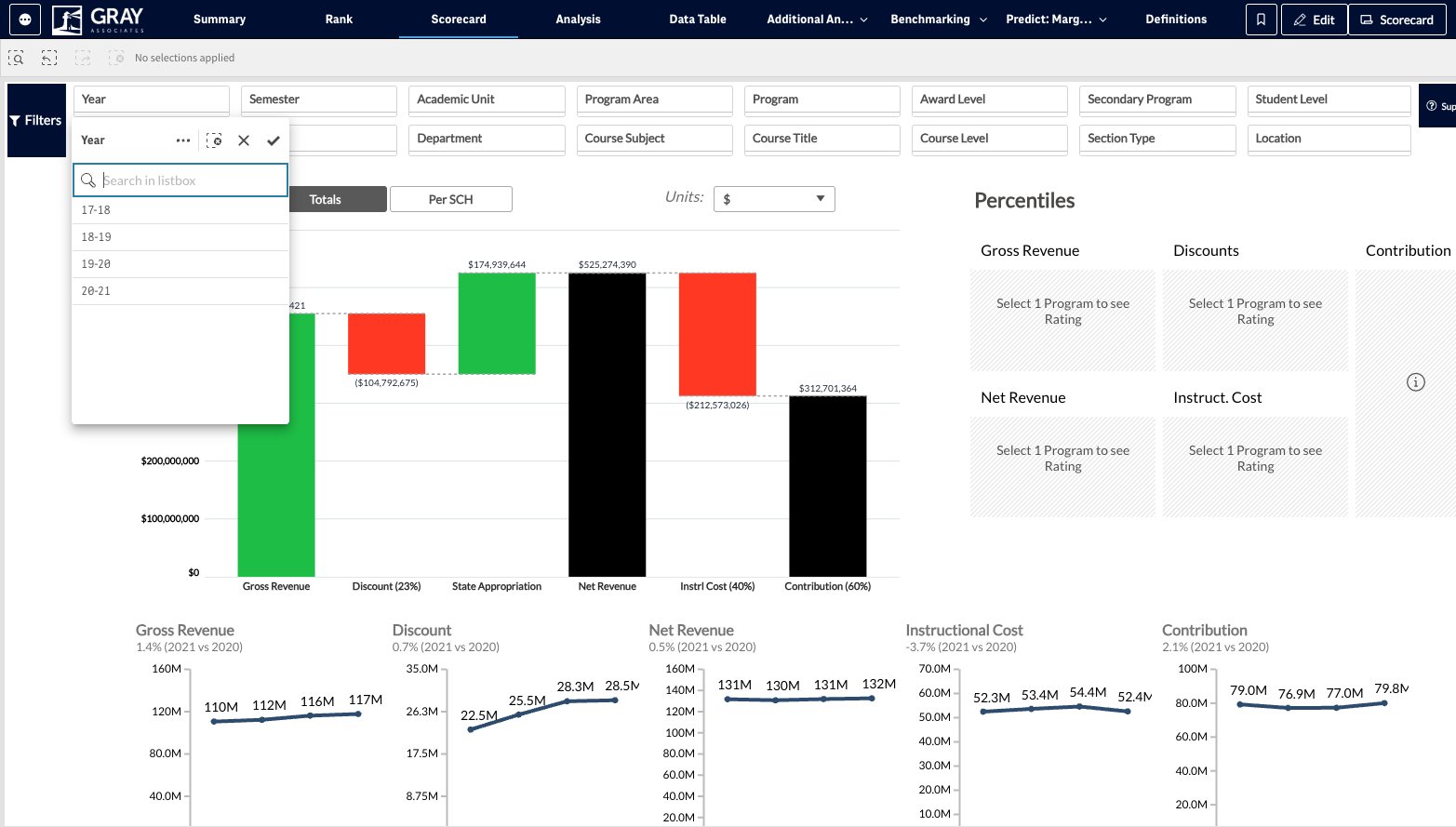1456x827 pixels.
Task: Select year 17-18 in listbox
Action: (180, 210)
